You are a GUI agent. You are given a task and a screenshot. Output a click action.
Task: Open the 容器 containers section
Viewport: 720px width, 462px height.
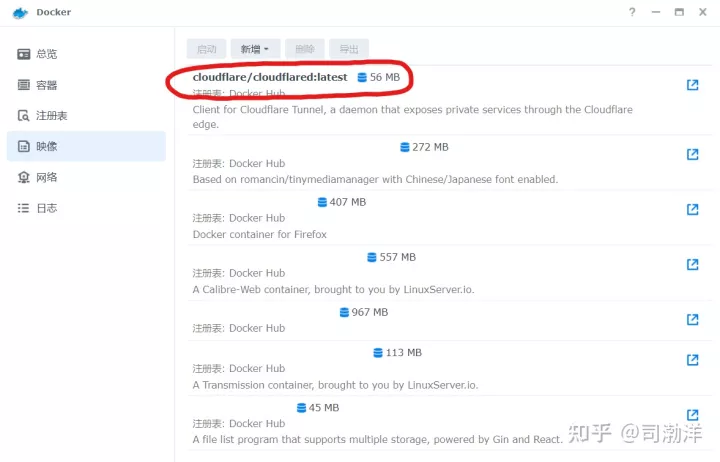point(86,85)
